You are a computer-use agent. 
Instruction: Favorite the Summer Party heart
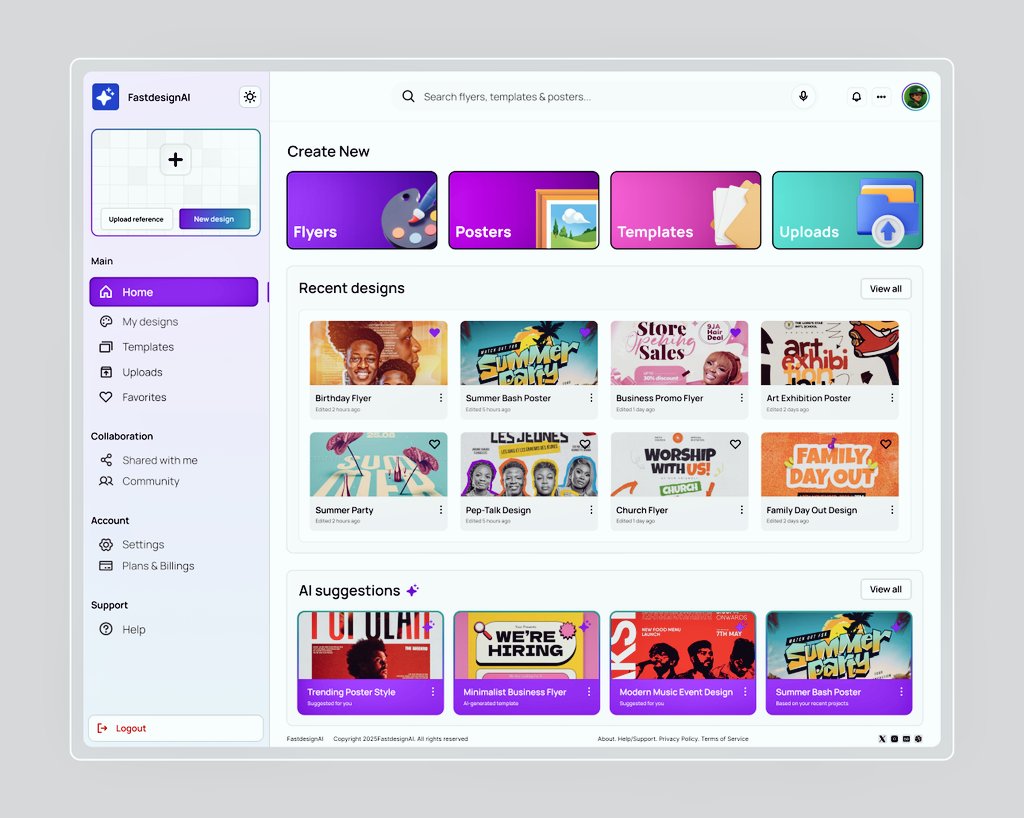[x=434, y=444]
